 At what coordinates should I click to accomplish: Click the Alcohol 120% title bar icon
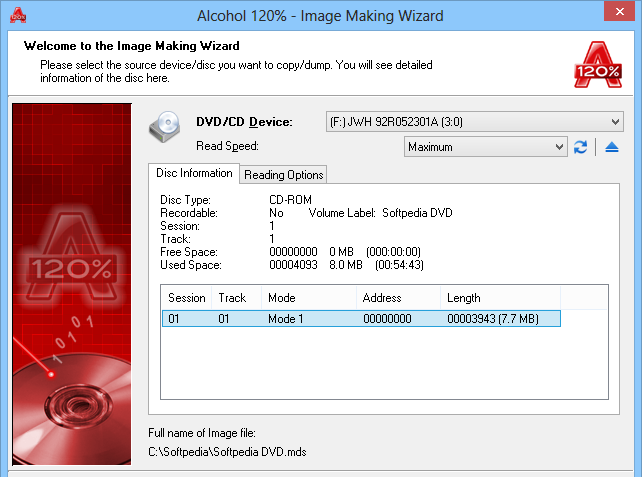click(x=18, y=16)
